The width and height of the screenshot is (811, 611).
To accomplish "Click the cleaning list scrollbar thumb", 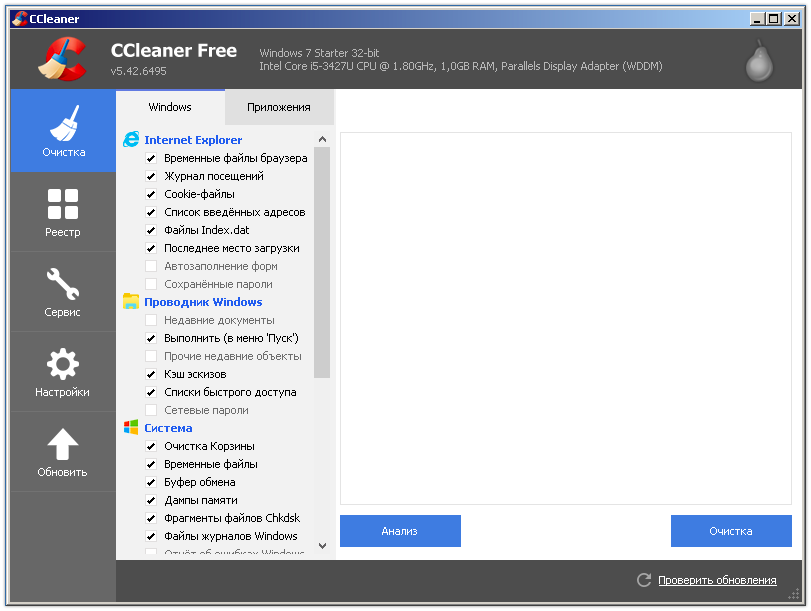I will click(x=322, y=263).
